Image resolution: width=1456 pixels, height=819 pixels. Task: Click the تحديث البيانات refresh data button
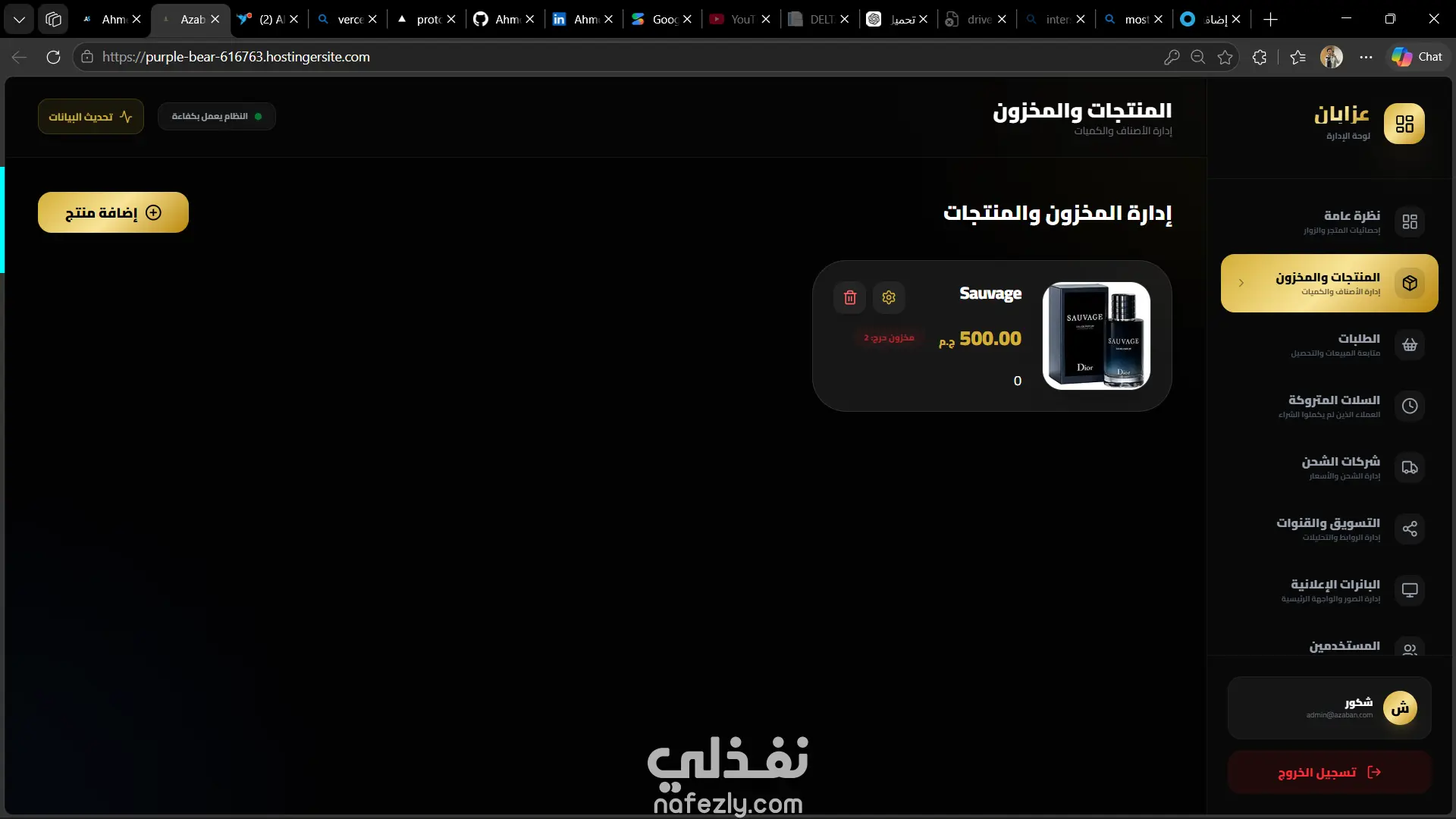coord(91,117)
